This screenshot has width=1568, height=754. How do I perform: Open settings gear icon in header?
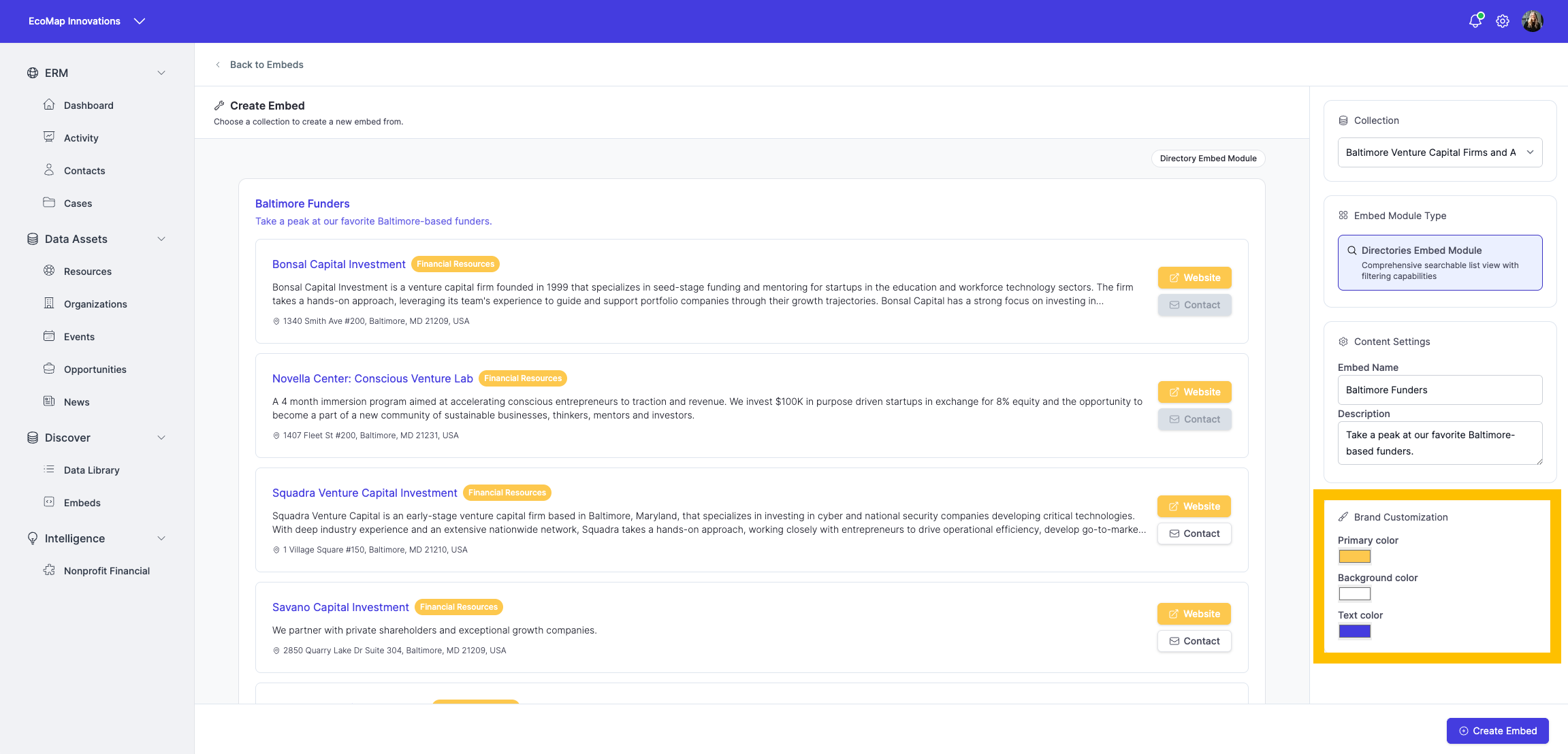click(x=1503, y=21)
